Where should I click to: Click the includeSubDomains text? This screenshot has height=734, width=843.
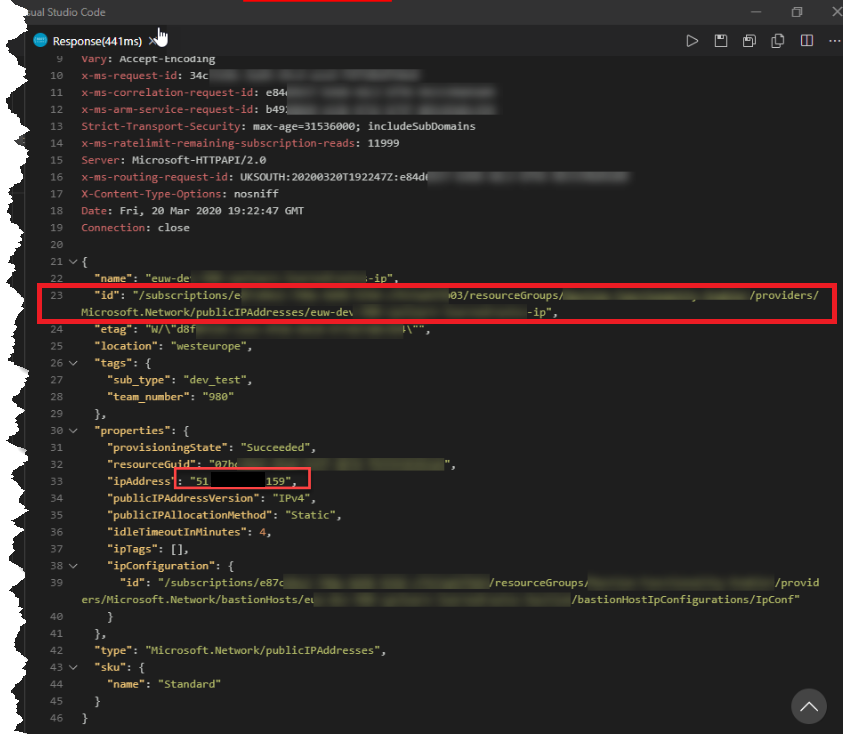click(422, 126)
